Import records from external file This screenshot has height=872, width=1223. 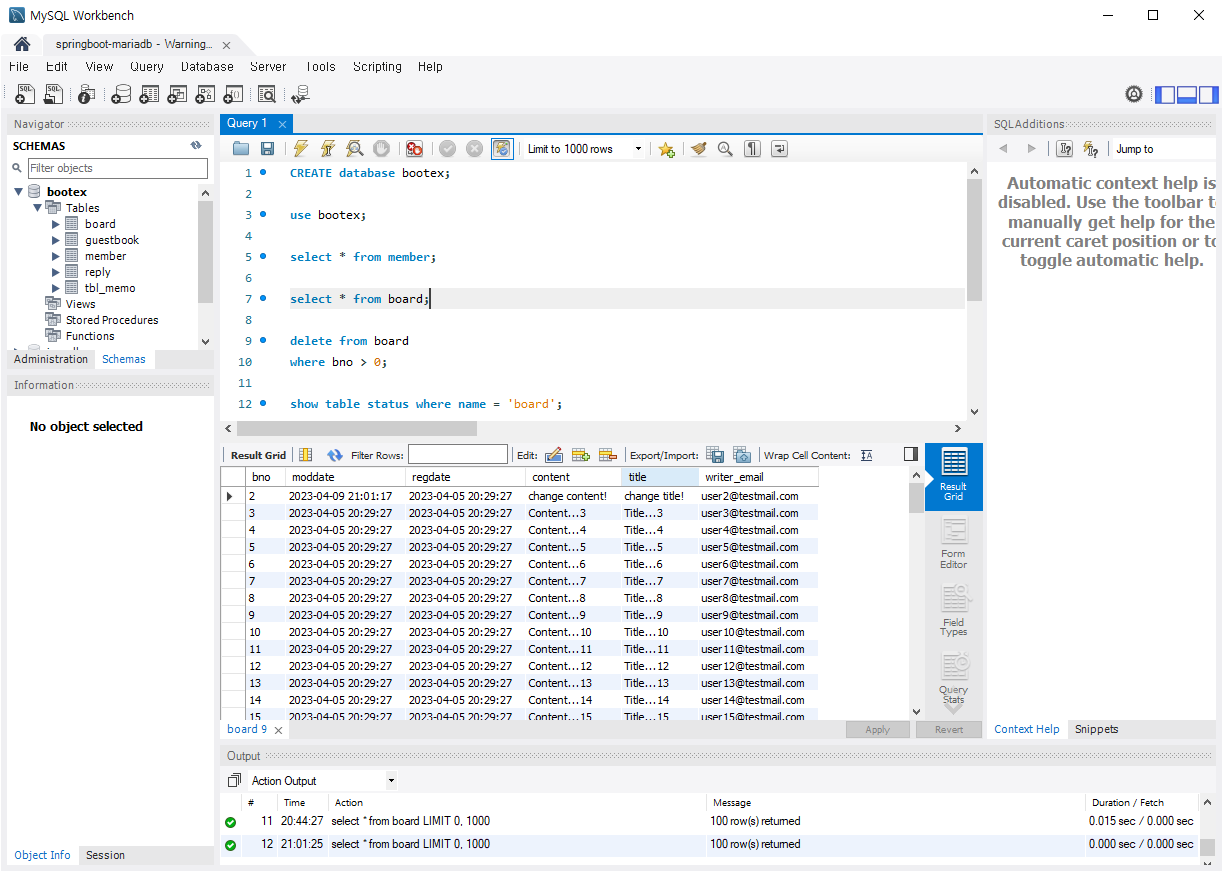pyautogui.click(x=741, y=455)
